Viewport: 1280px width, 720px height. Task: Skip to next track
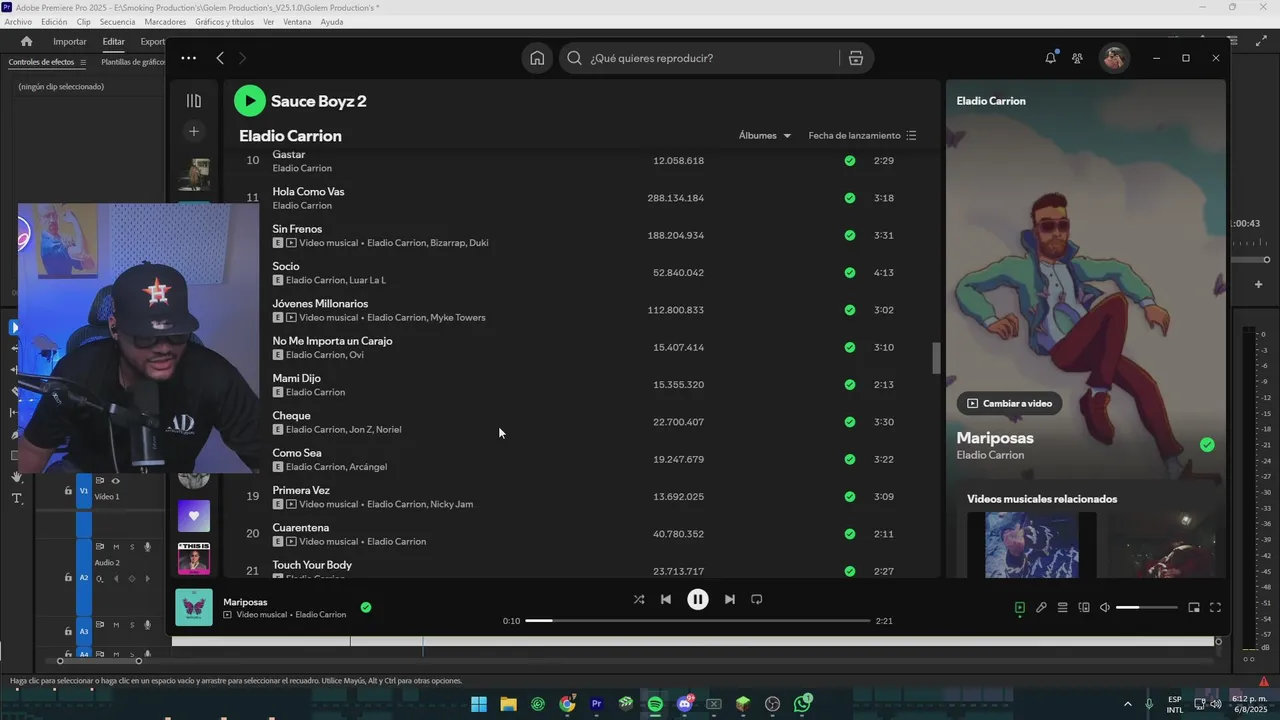[x=730, y=599]
